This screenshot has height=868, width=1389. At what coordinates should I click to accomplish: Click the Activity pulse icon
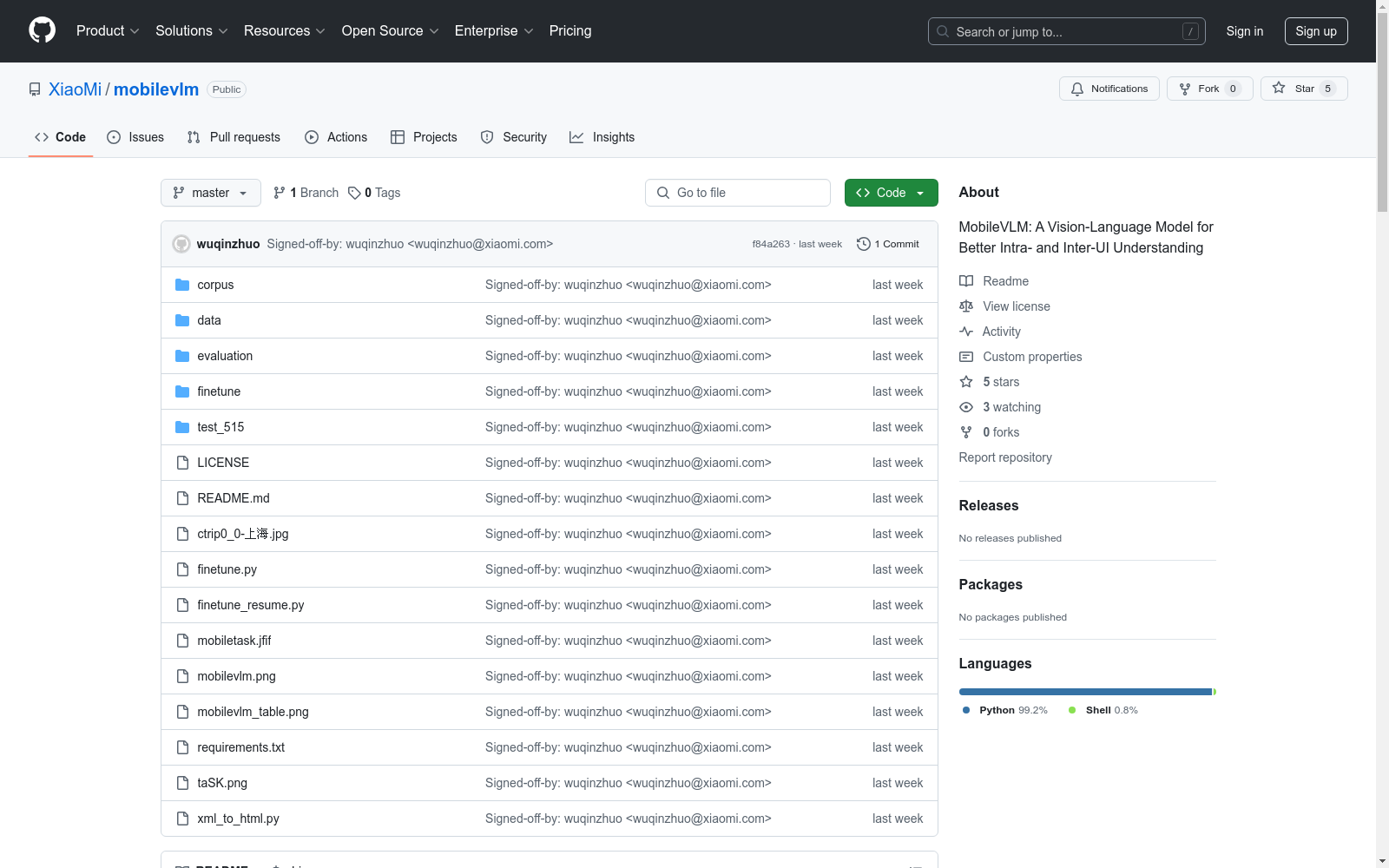[966, 332]
